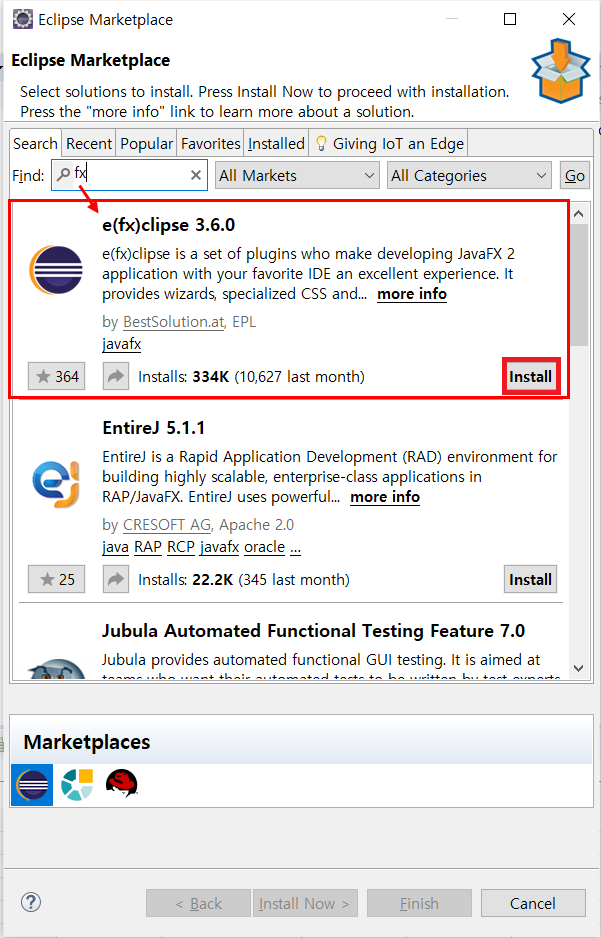The width and height of the screenshot is (601, 938).
Task: Click the lightbulb icon on IoT tab
Action: coord(321,144)
